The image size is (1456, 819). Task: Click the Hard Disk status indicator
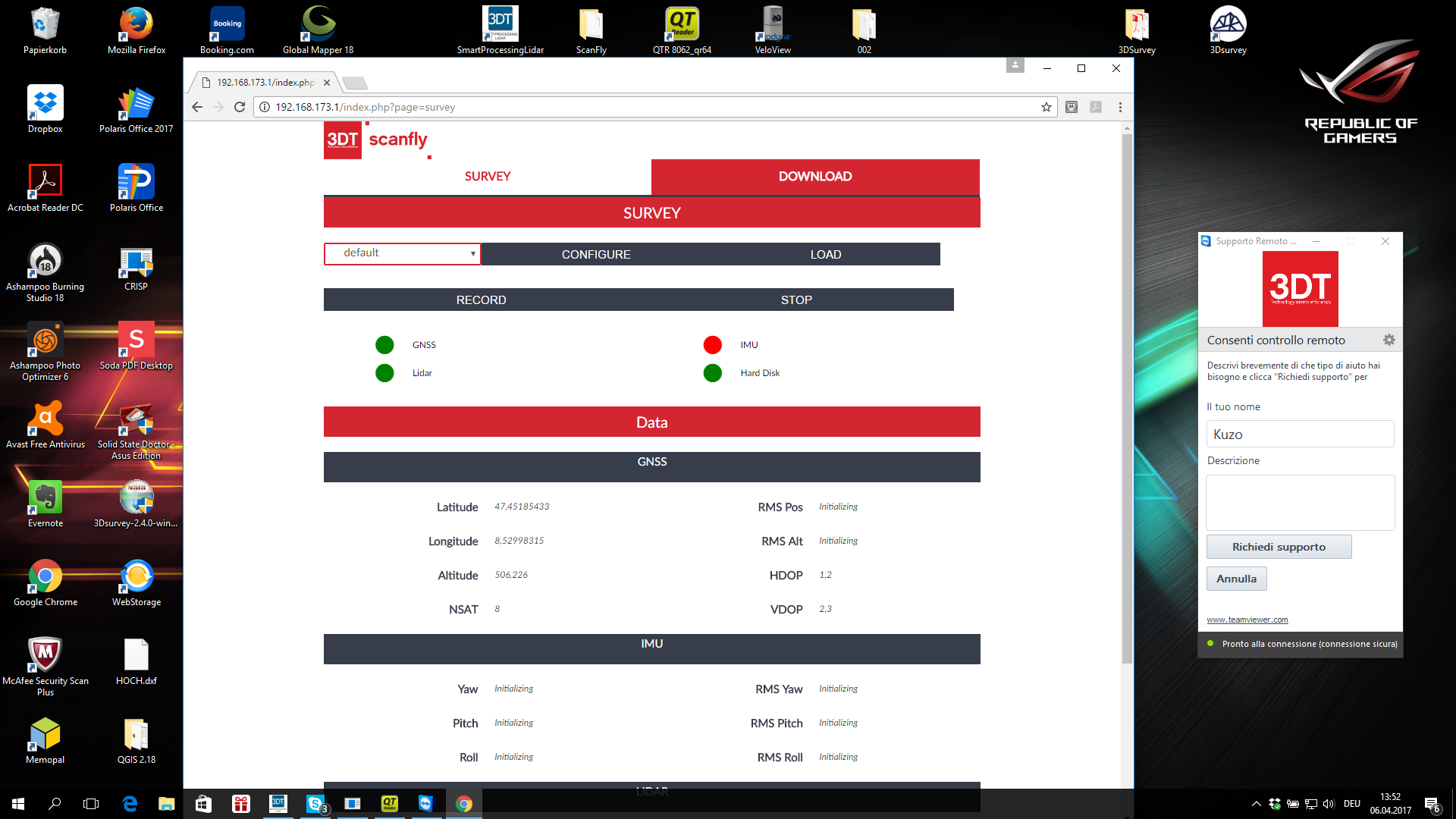tap(712, 373)
